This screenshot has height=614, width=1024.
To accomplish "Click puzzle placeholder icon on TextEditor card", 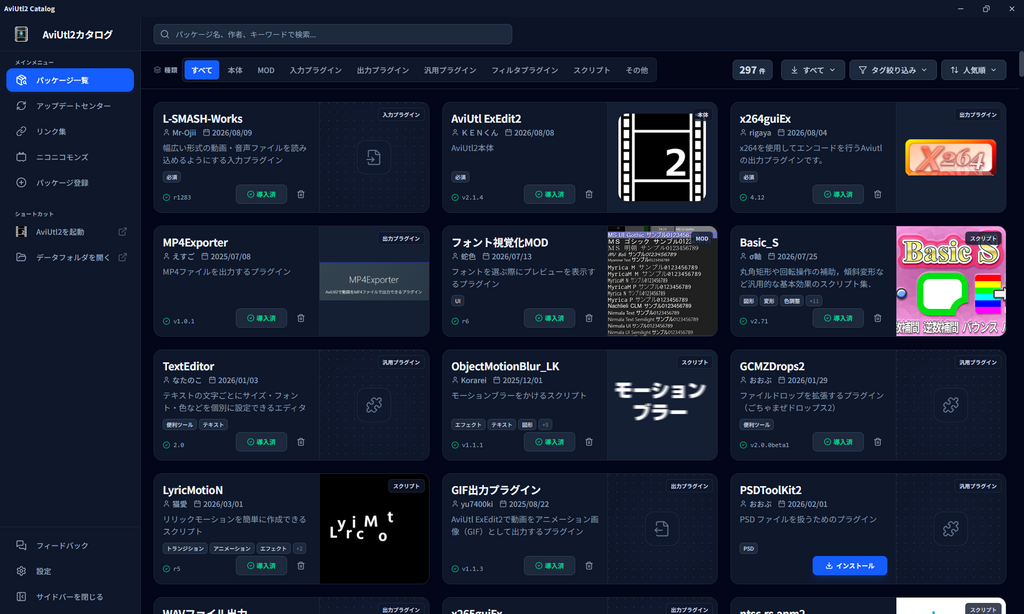I will click(x=374, y=405).
